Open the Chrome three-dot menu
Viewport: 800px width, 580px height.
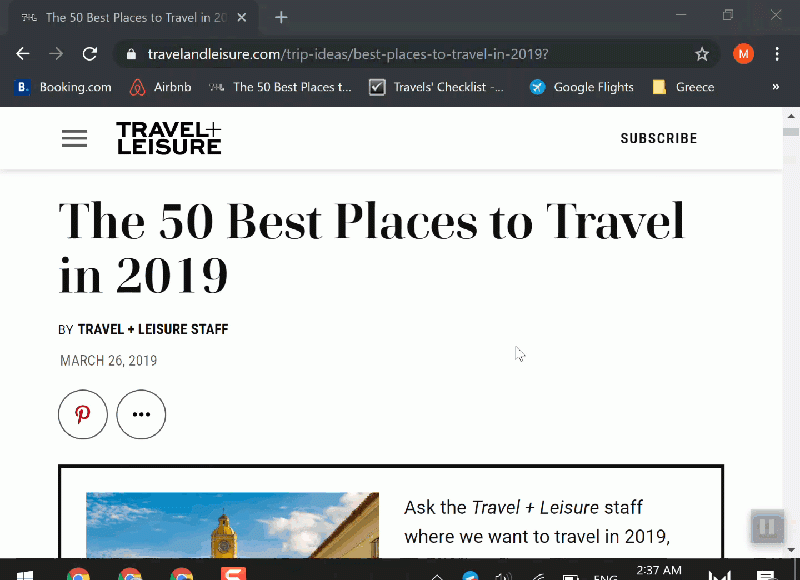[x=777, y=54]
